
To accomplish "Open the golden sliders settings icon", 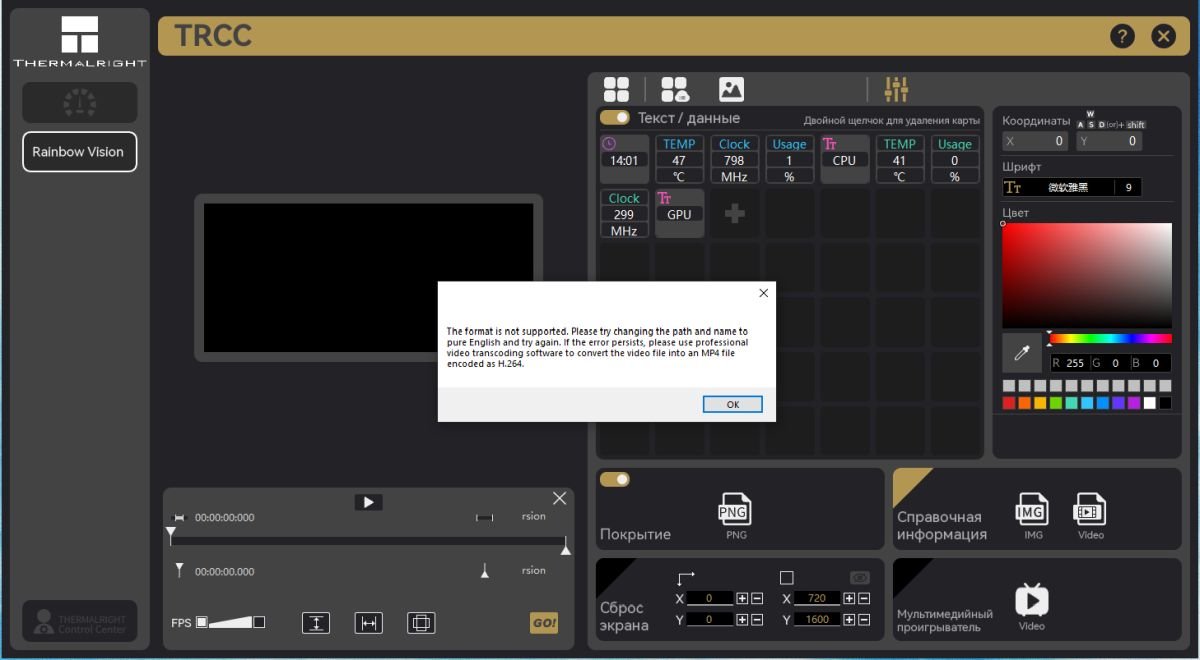I will (896, 89).
